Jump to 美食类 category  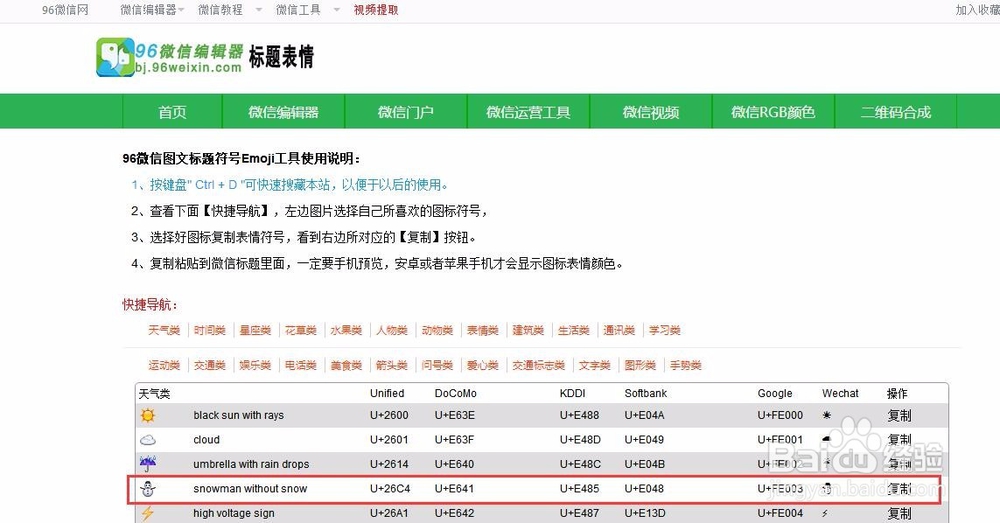click(x=346, y=365)
